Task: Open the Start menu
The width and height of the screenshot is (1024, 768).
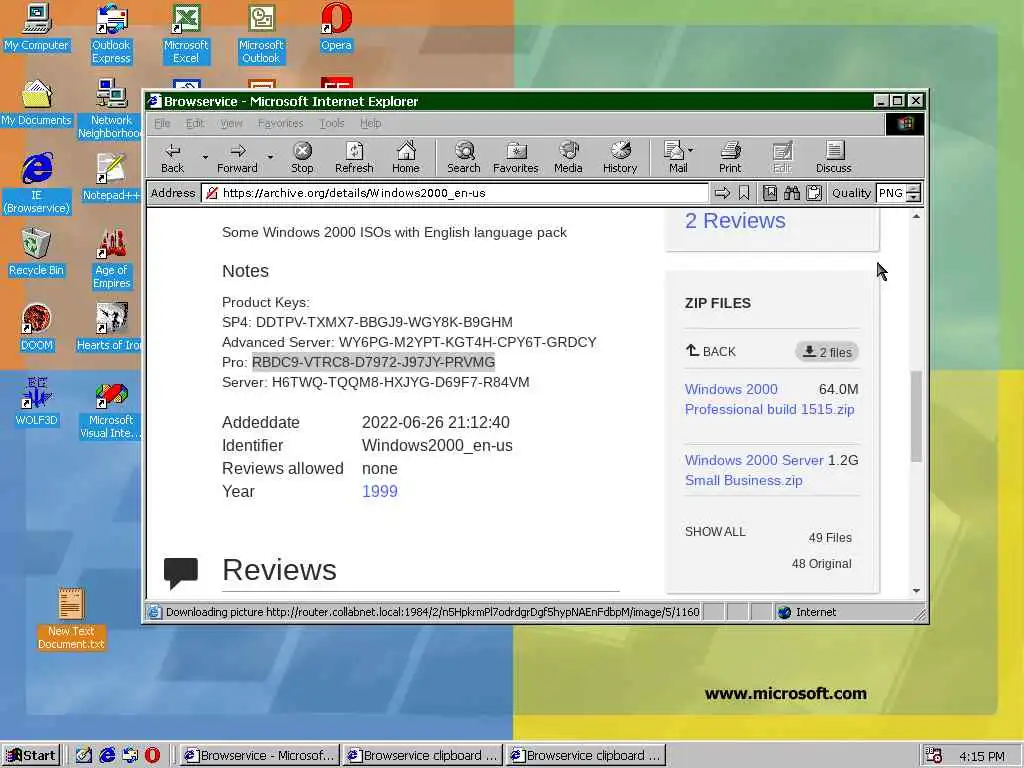Action: [x=31, y=756]
